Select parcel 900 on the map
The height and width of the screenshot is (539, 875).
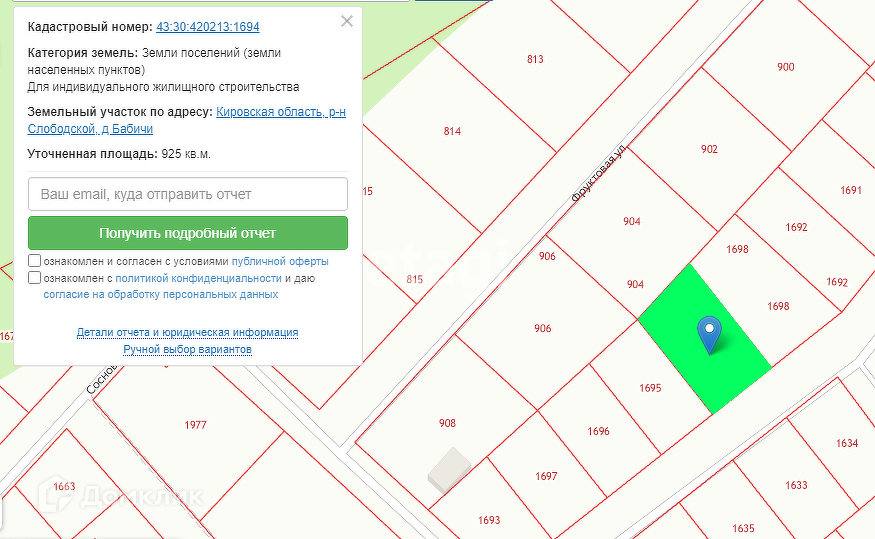click(785, 67)
